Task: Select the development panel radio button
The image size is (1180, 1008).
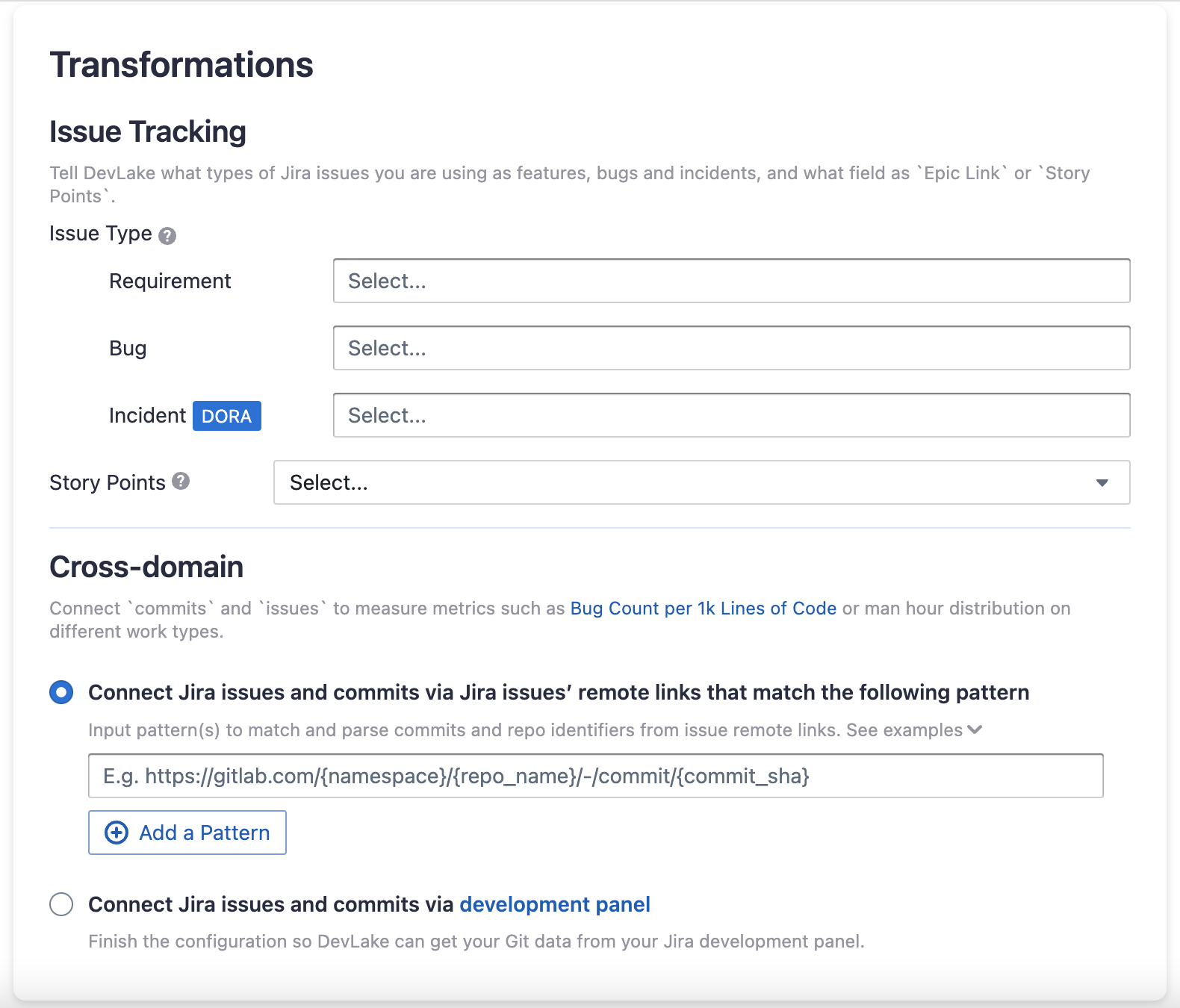Action: 61,904
